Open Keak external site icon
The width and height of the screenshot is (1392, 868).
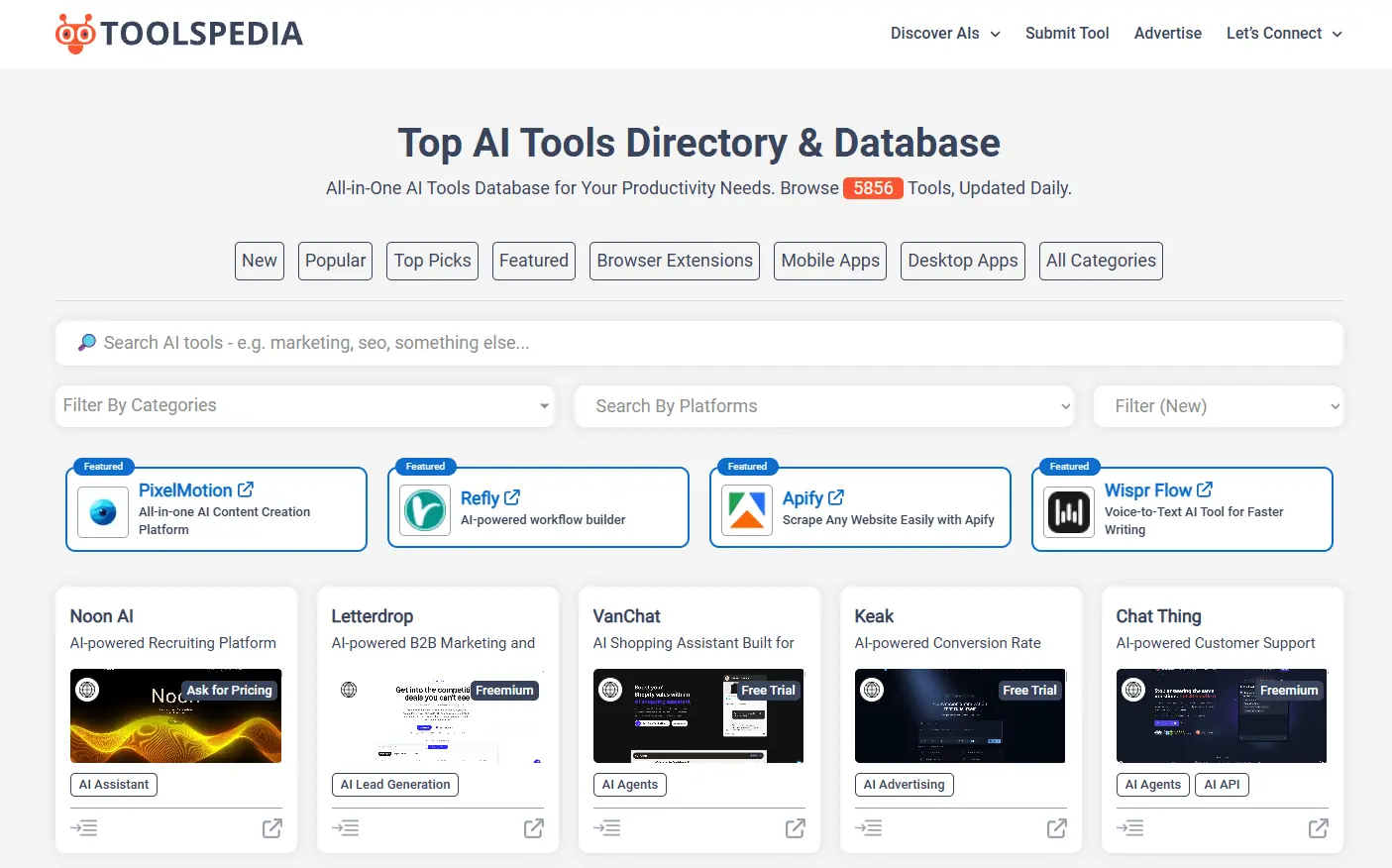pos(1057,828)
